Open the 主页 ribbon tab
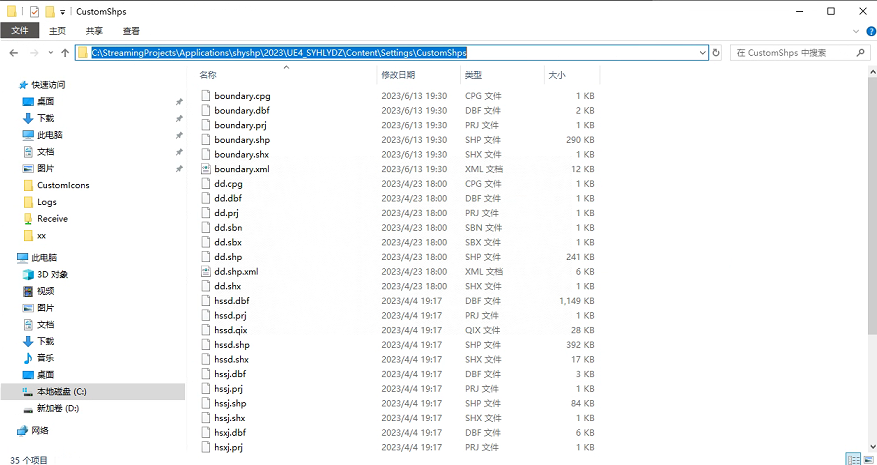The height and width of the screenshot is (465, 877). [57, 31]
